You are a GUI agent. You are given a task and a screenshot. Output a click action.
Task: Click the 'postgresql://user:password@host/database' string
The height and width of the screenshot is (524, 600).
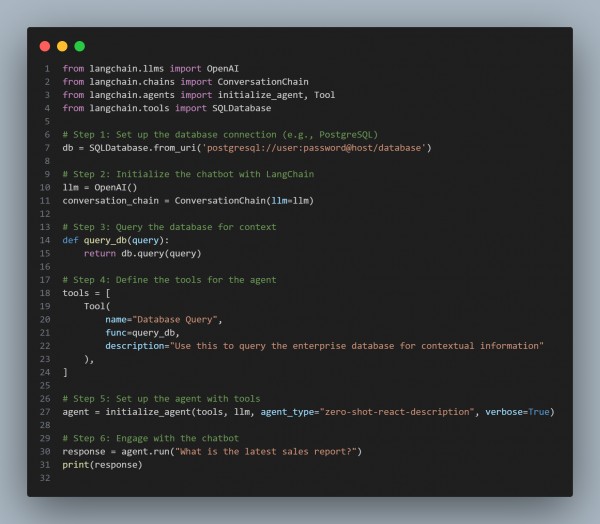314,148
